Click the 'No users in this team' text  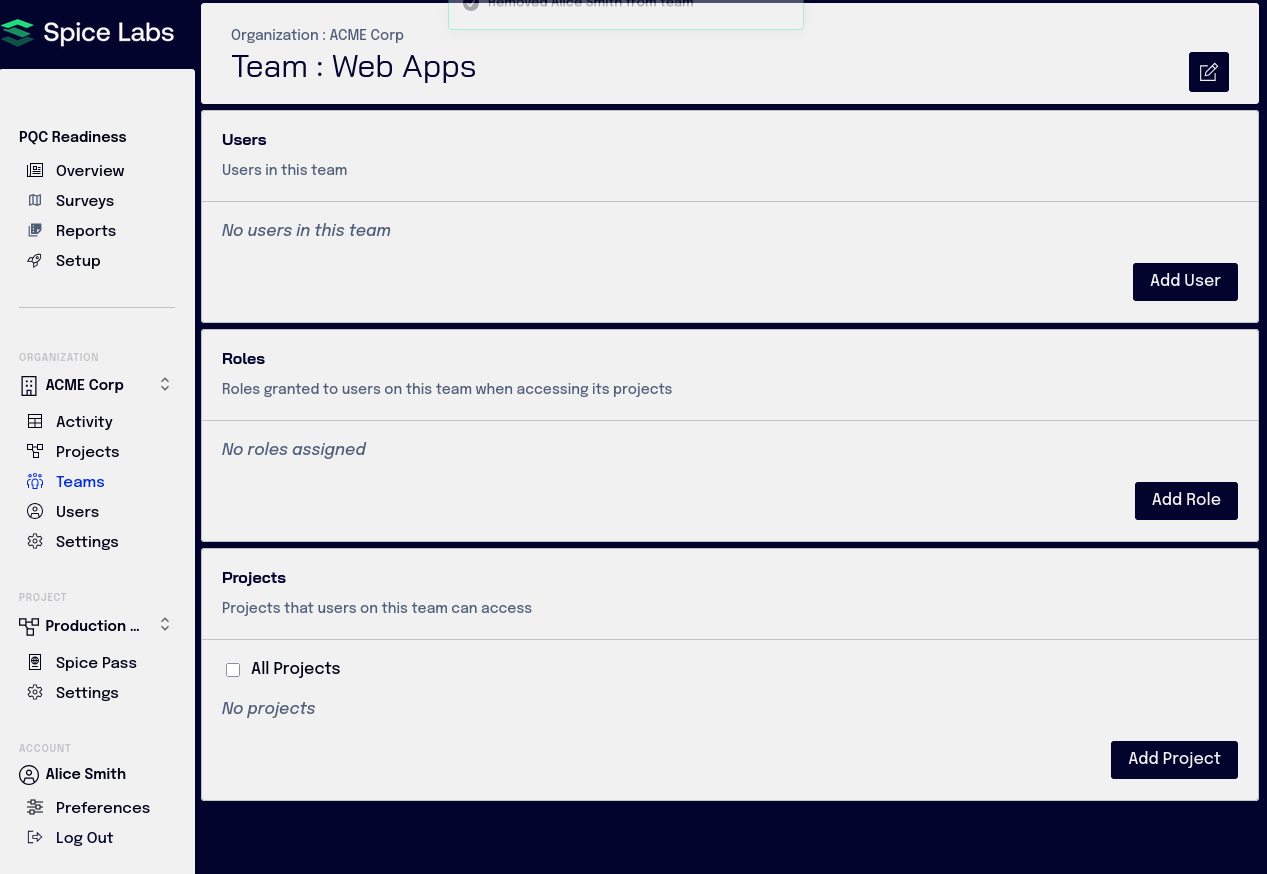click(306, 231)
